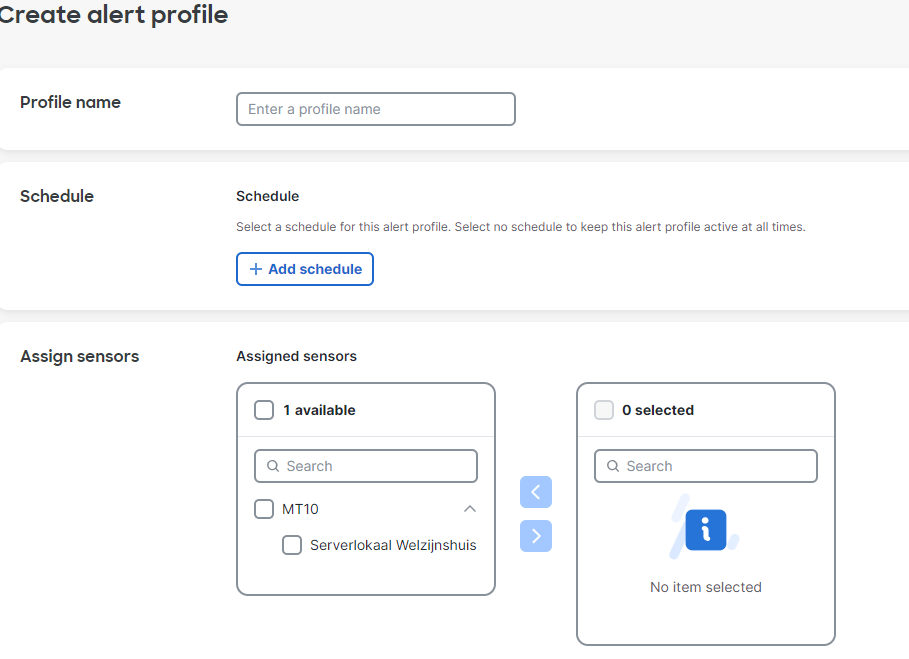The height and width of the screenshot is (659, 909).
Task: Select MT10 in the available sensors list
Action: pos(302,509)
